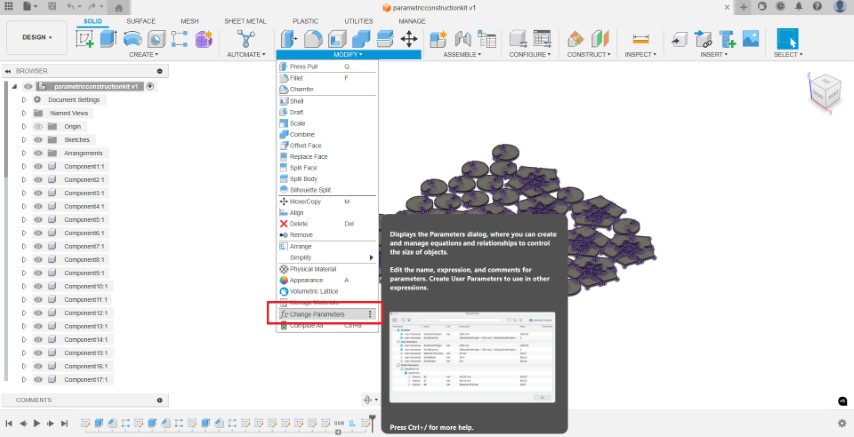Screen dimensions: 854x437
Task: Expand Document Settings node
Action: pyautogui.click(x=24, y=100)
